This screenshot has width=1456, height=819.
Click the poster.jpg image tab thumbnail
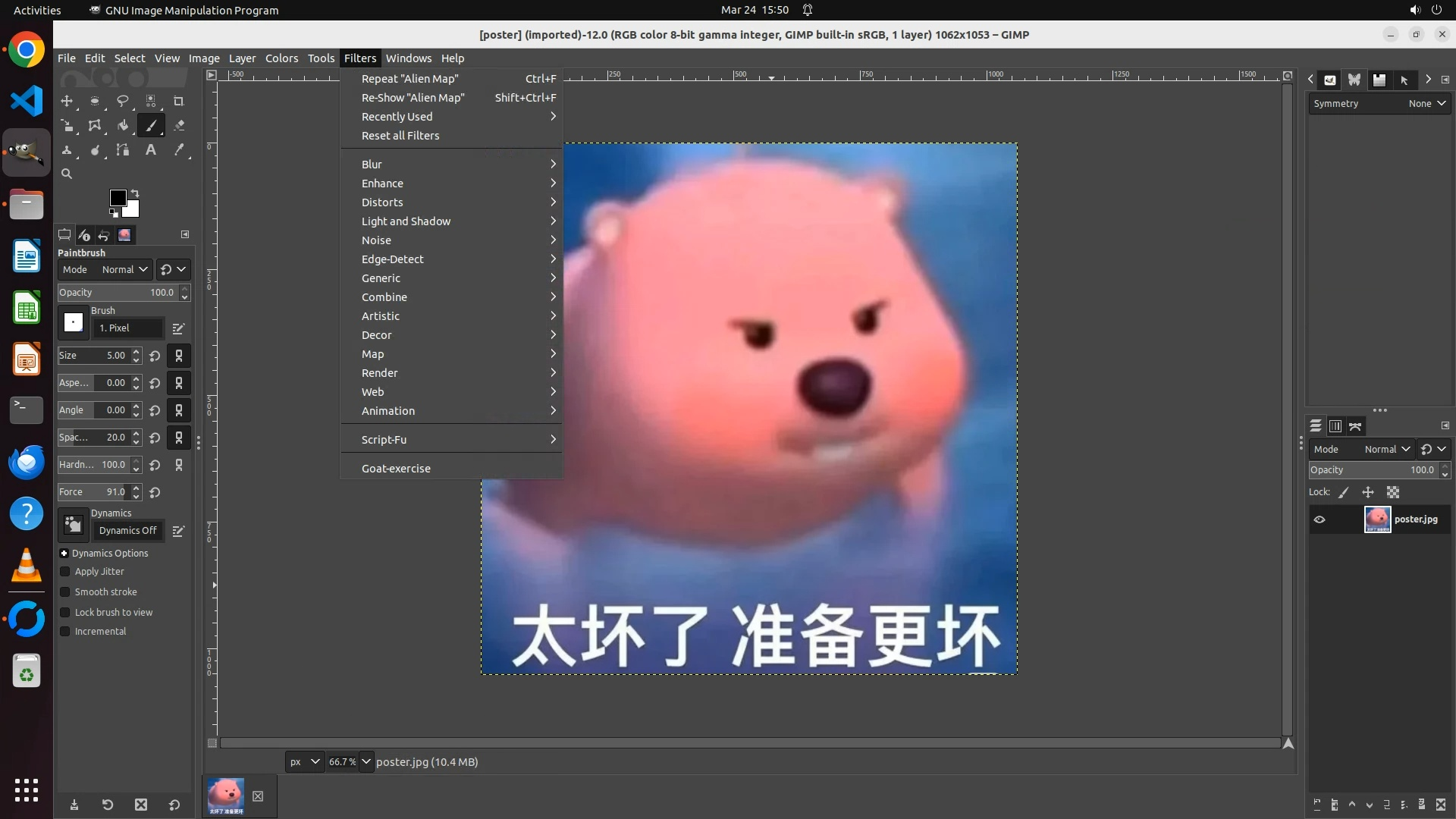(x=226, y=795)
